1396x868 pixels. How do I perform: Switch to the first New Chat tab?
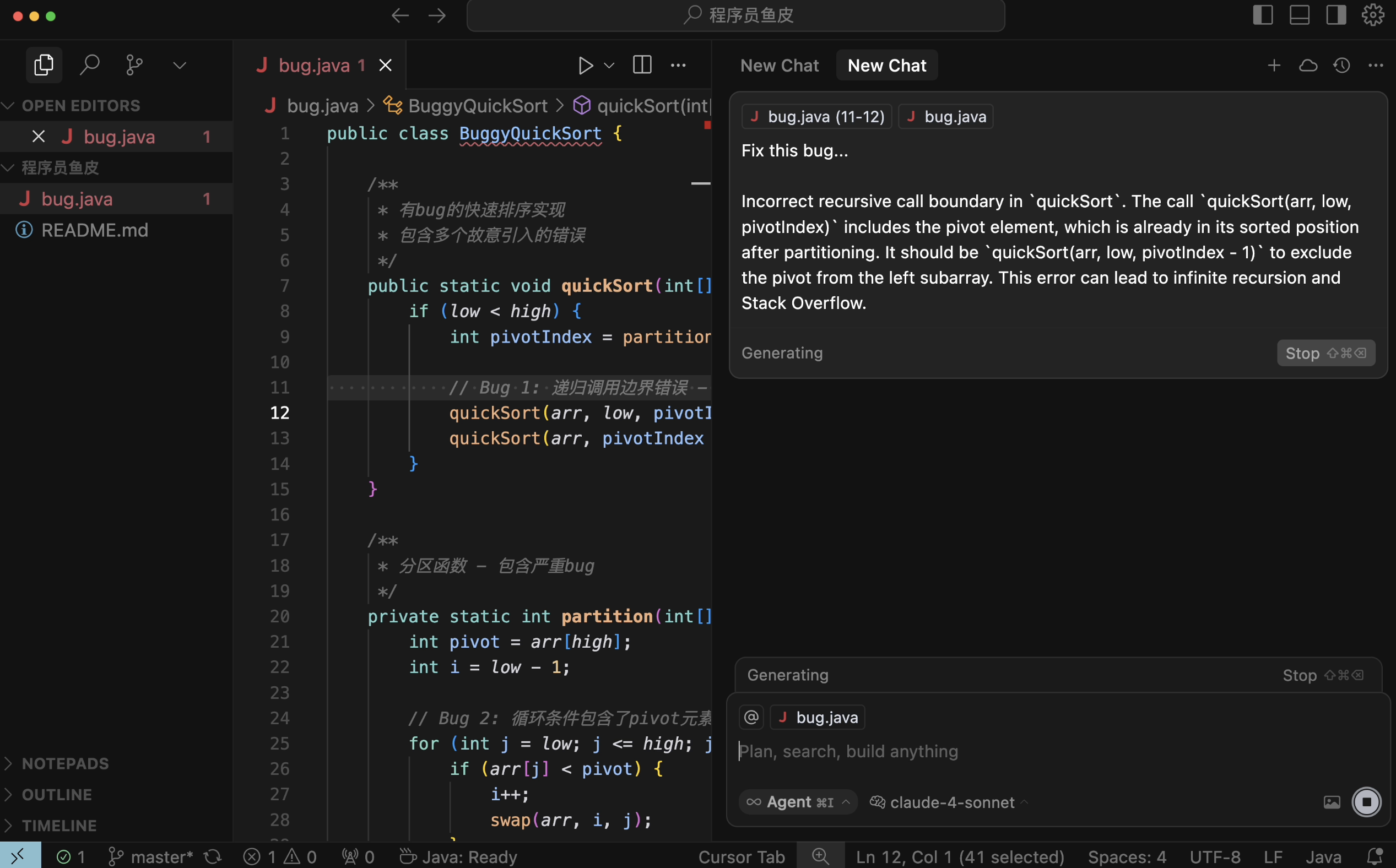779,66
